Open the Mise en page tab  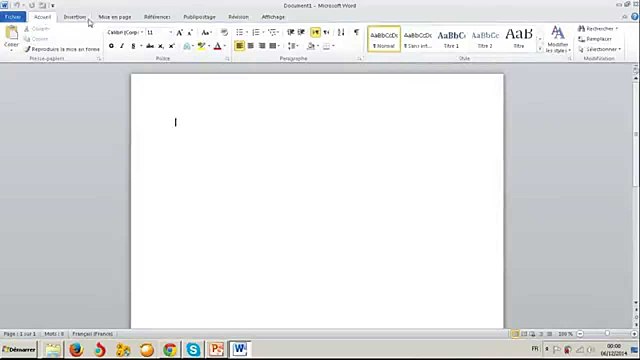pyautogui.click(x=115, y=17)
